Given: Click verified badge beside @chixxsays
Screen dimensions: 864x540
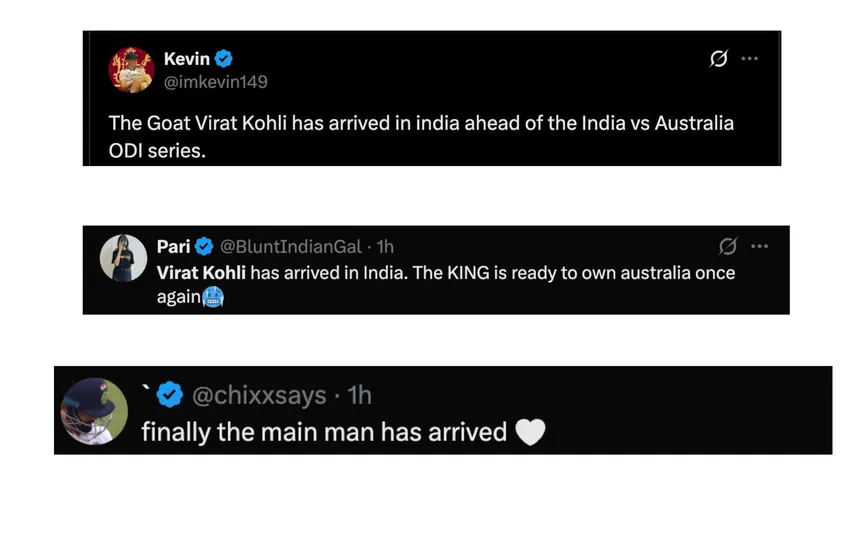Looking at the screenshot, I should click(x=170, y=396).
